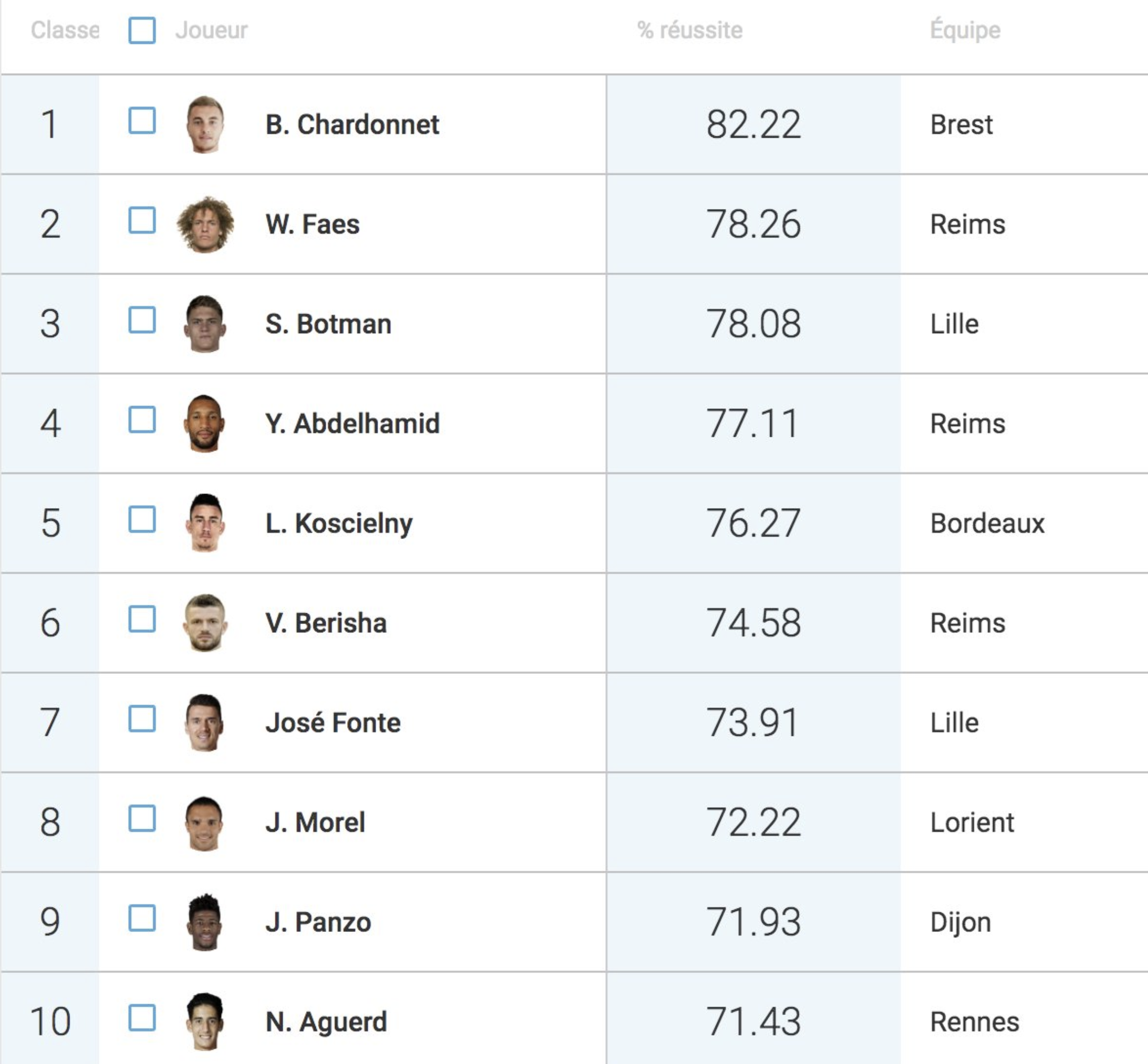1148x1064 pixels.
Task: Select the Bordeaux team entry
Action: [x=987, y=523]
